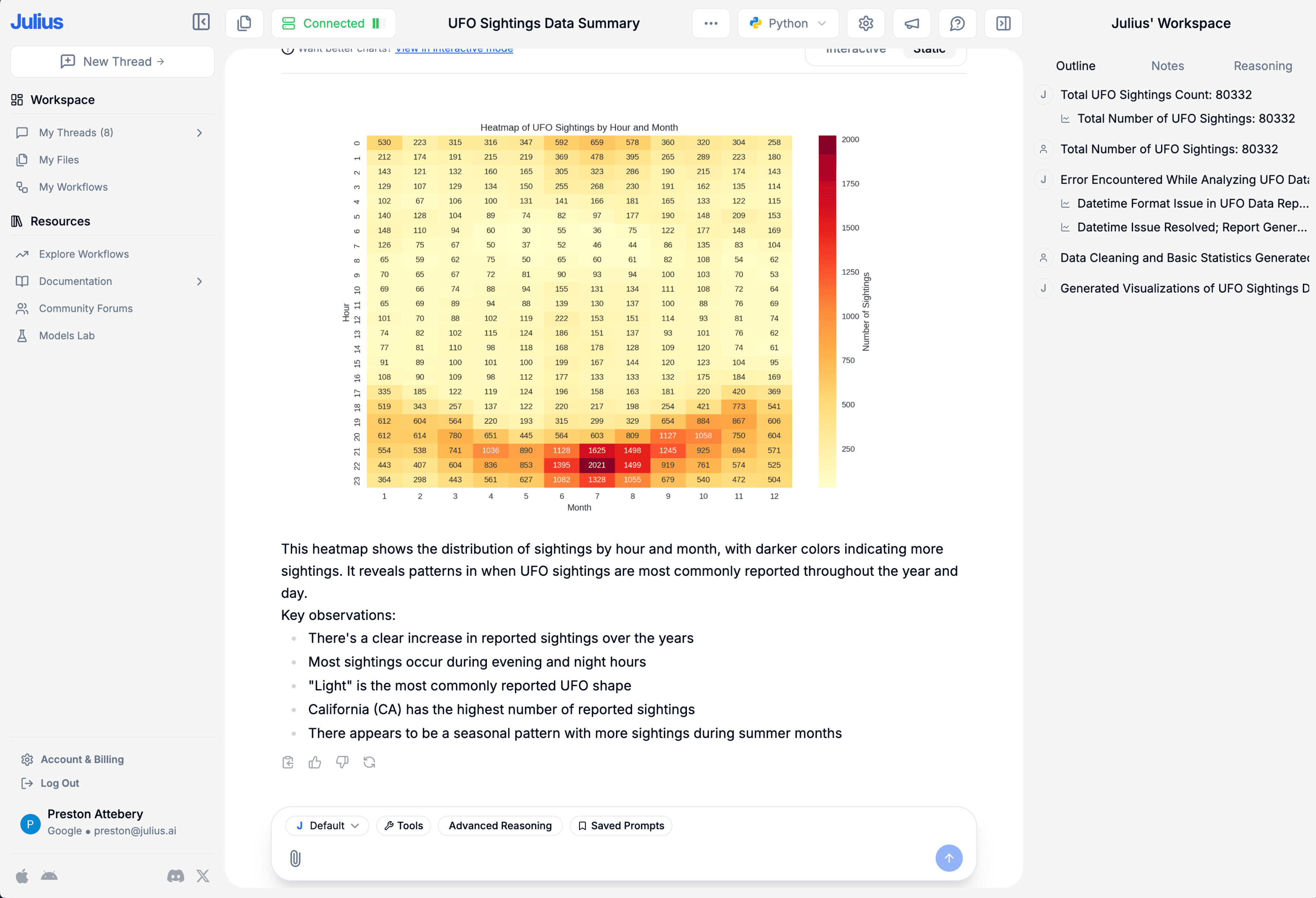Switch to the Reasoning tab

coord(1263,66)
